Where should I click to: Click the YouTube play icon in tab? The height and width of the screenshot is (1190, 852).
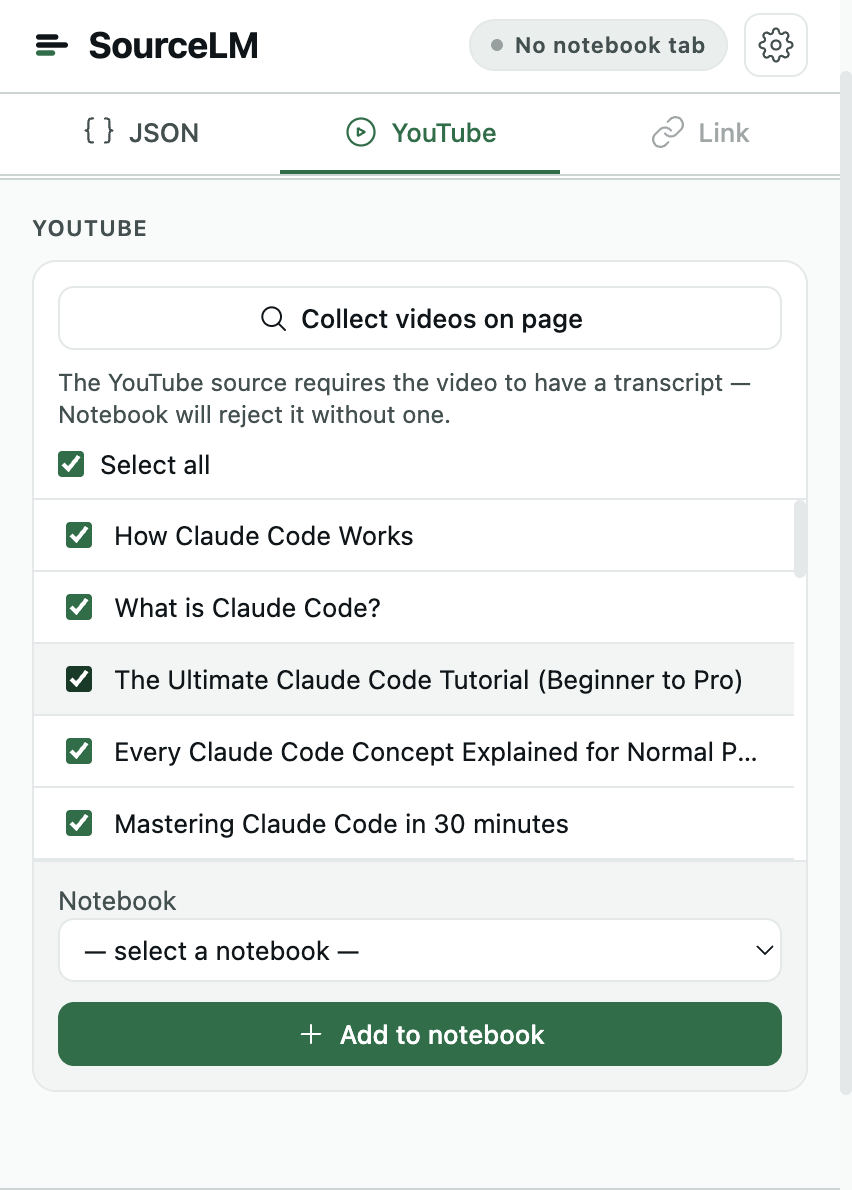click(x=360, y=132)
